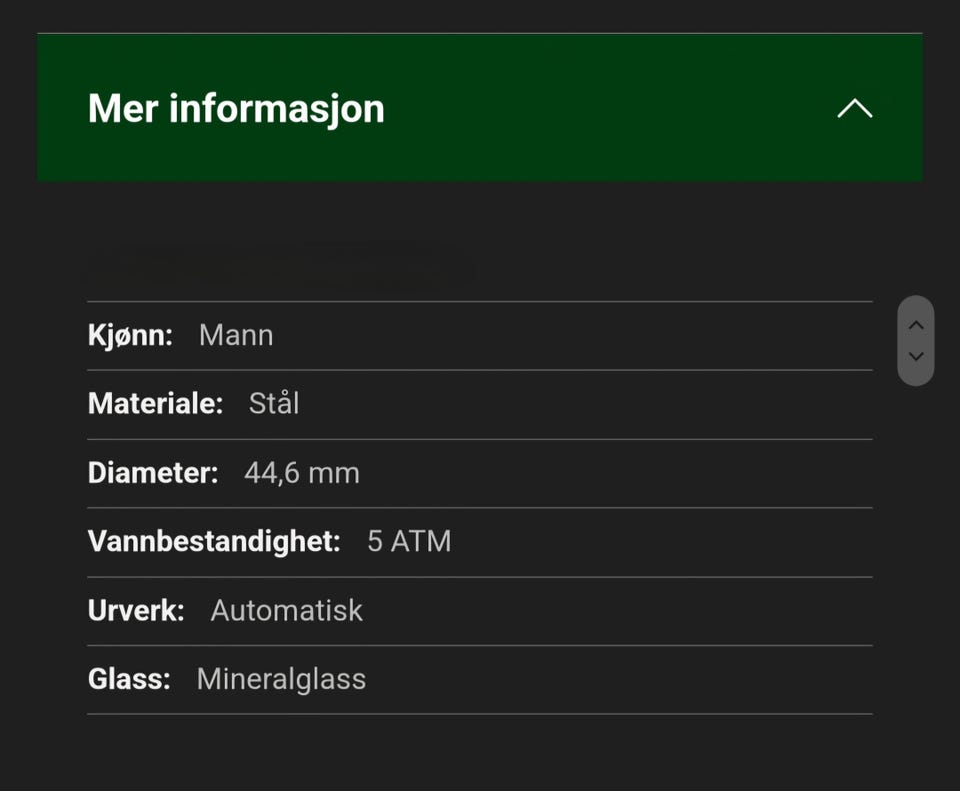Click the Materiale label
This screenshot has height=791, width=960.
(x=156, y=404)
